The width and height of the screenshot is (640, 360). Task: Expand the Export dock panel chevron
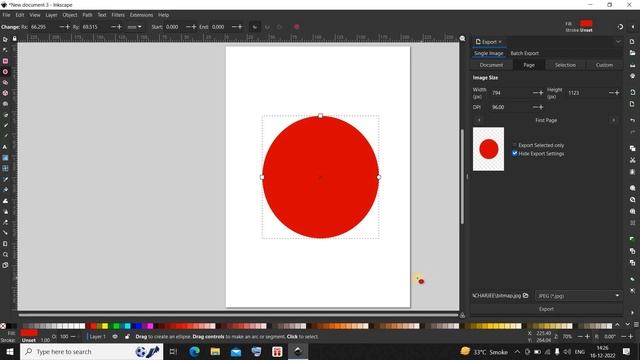tap(618, 42)
